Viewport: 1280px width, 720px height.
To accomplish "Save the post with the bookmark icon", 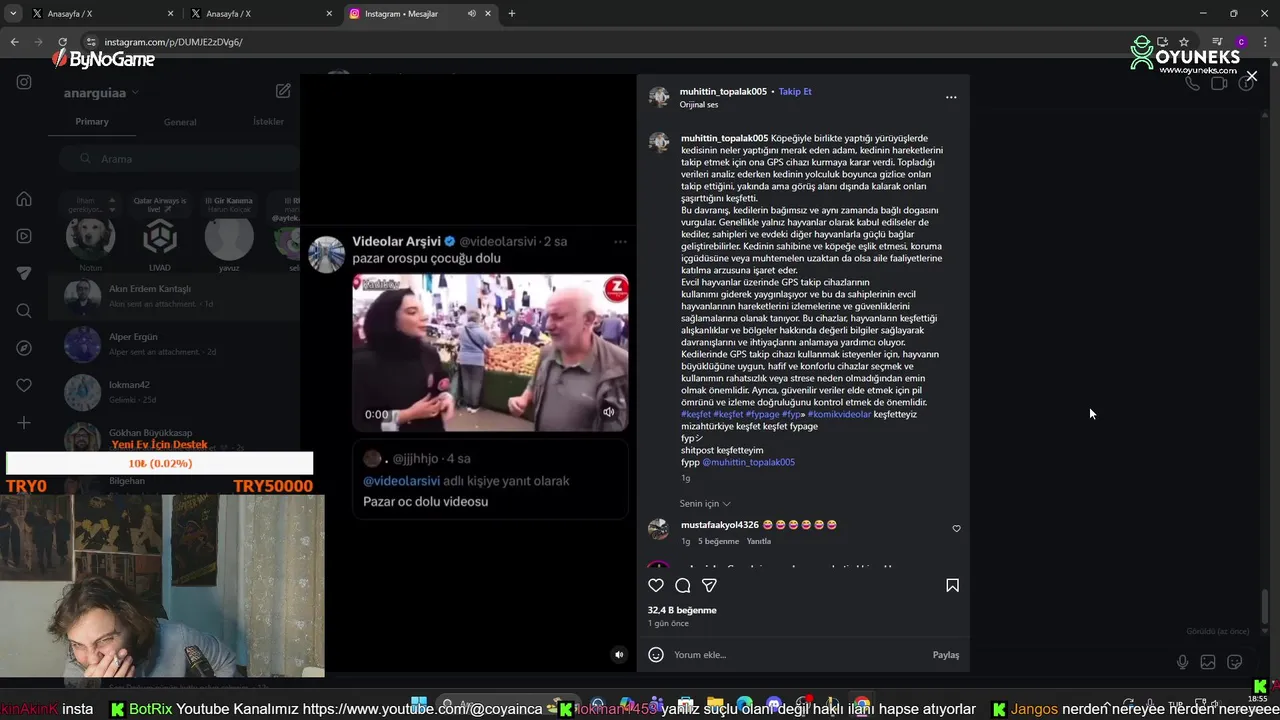I will [952, 585].
